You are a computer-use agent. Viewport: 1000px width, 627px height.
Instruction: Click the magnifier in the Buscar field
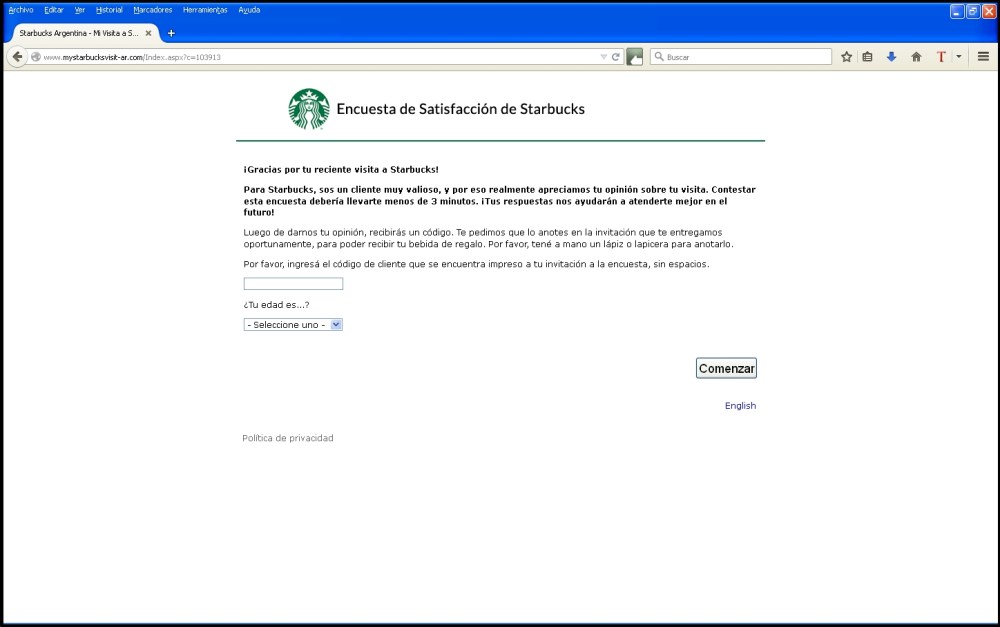(x=660, y=57)
